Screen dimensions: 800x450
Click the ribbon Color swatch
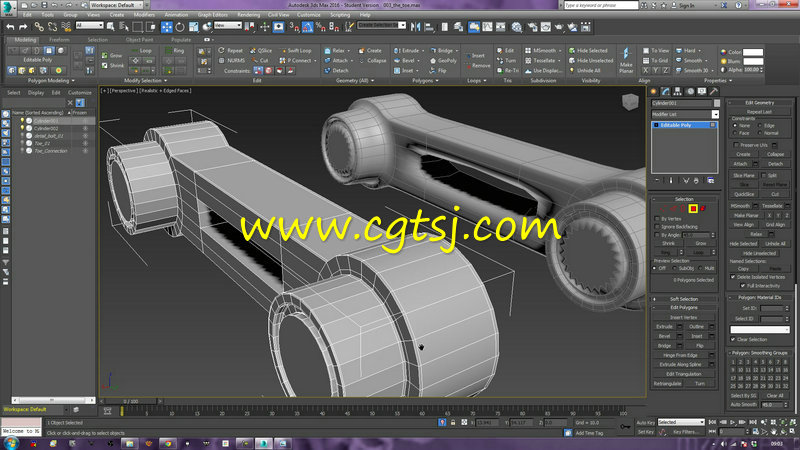click(753, 52)
